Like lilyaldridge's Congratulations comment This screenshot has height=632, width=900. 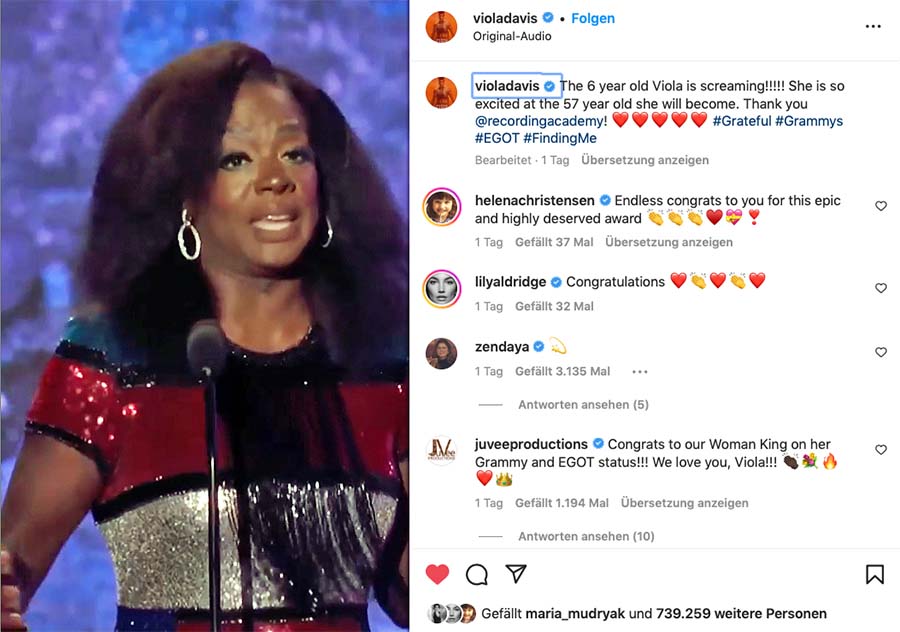pos(880,288)
